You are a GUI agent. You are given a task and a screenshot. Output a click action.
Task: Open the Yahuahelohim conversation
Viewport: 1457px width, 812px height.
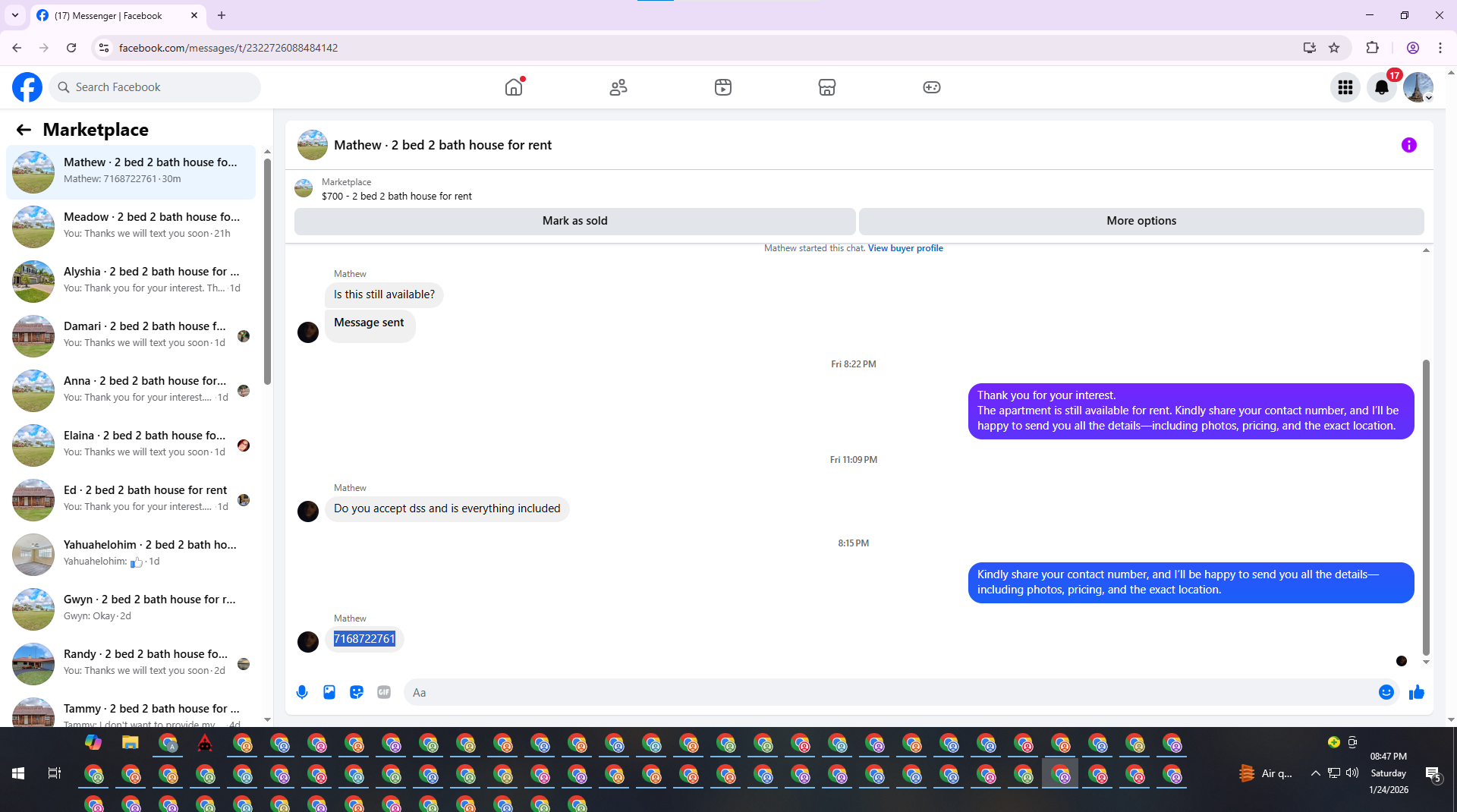[x=131, y=555]
